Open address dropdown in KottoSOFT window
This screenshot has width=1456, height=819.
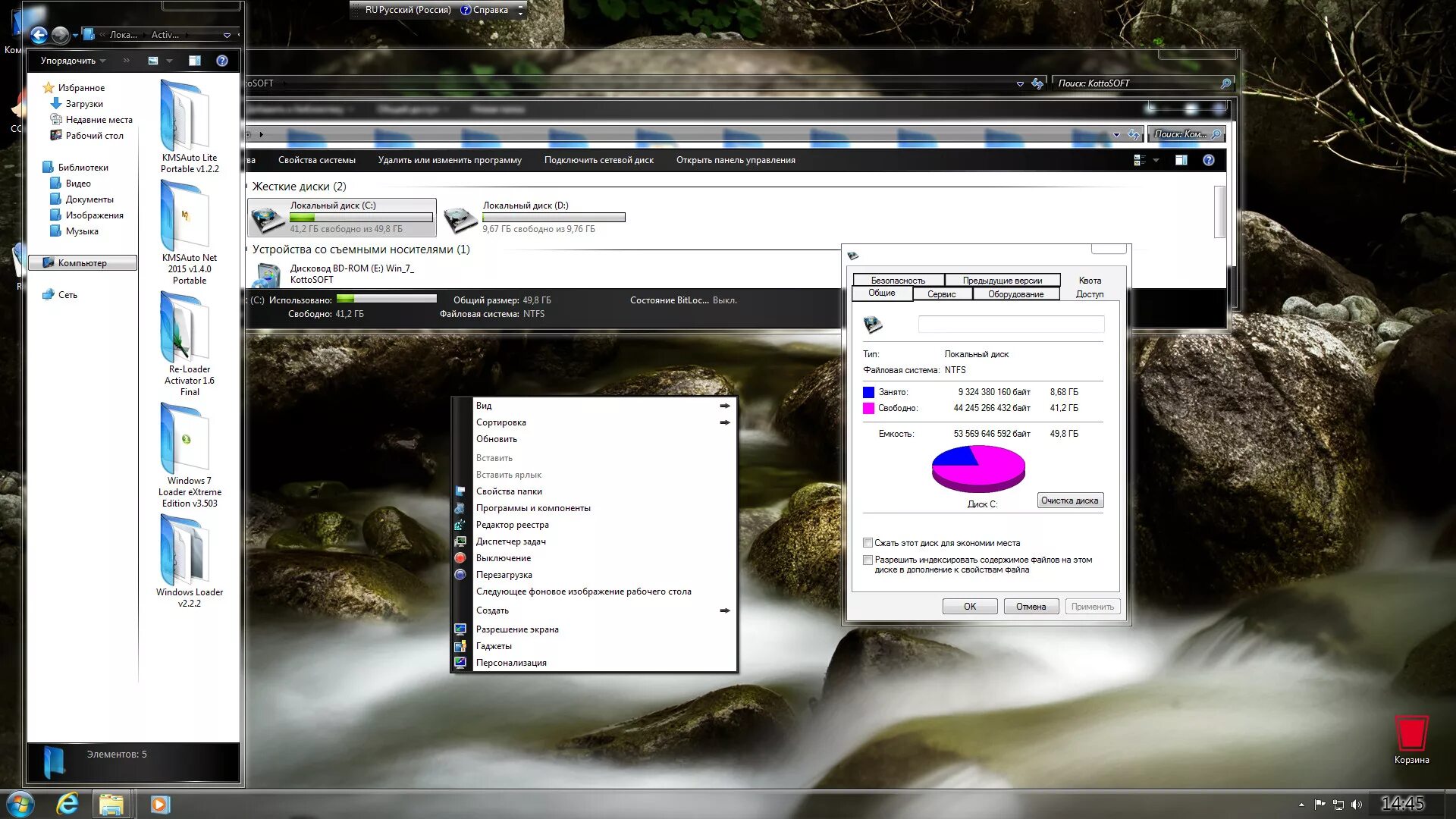point(1020,83)
